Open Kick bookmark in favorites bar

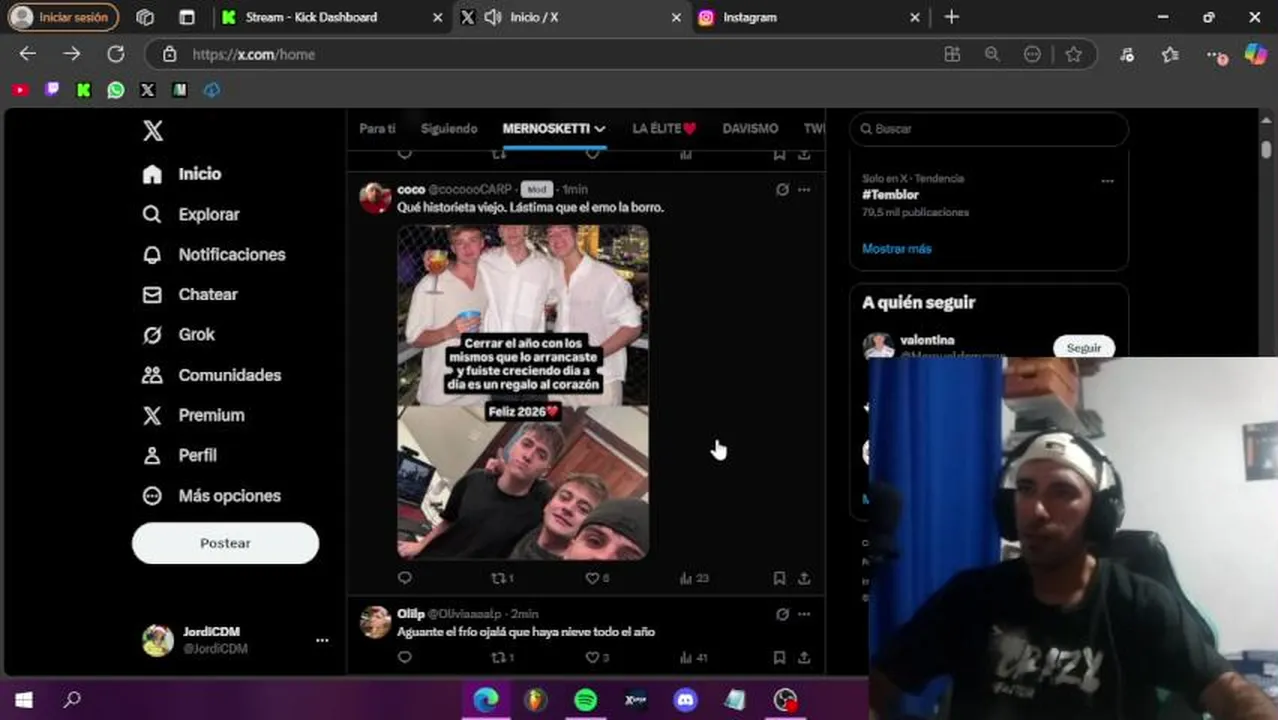point(84,90)
